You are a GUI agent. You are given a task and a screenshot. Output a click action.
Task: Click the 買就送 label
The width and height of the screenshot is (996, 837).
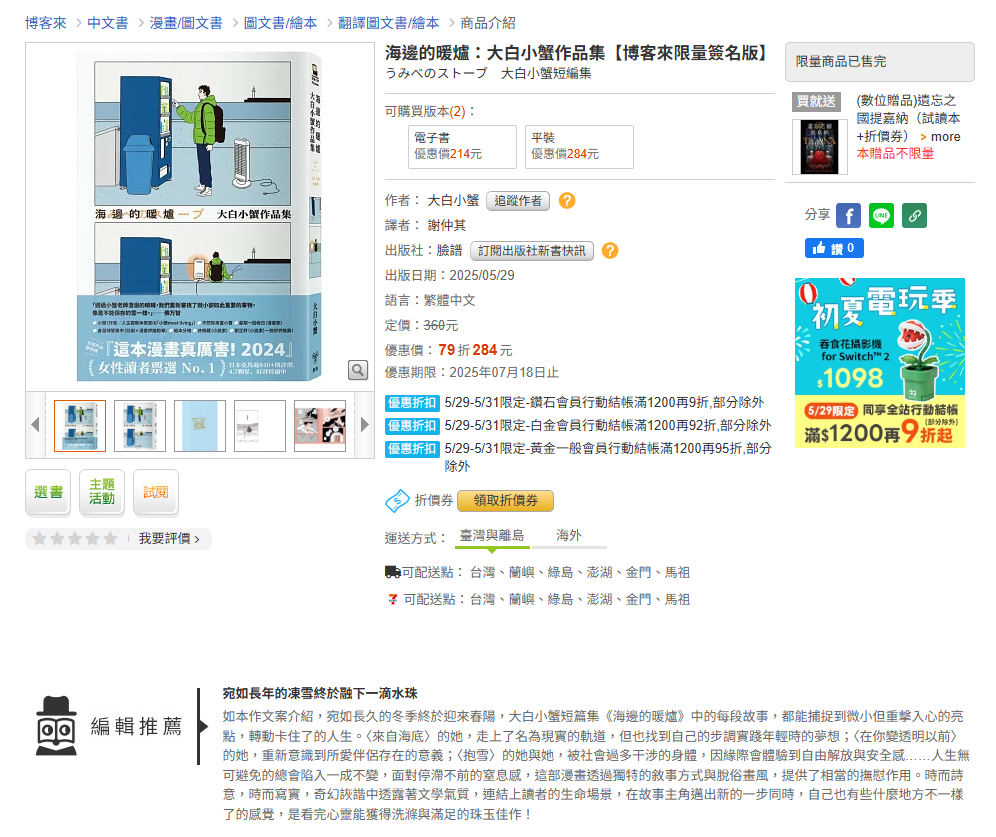pos(816,102)
